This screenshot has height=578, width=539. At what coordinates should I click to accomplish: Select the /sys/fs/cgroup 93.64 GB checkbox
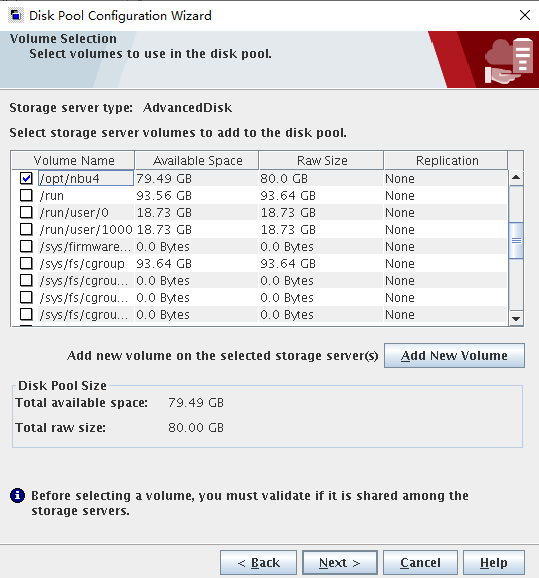[x=26, y=263]
